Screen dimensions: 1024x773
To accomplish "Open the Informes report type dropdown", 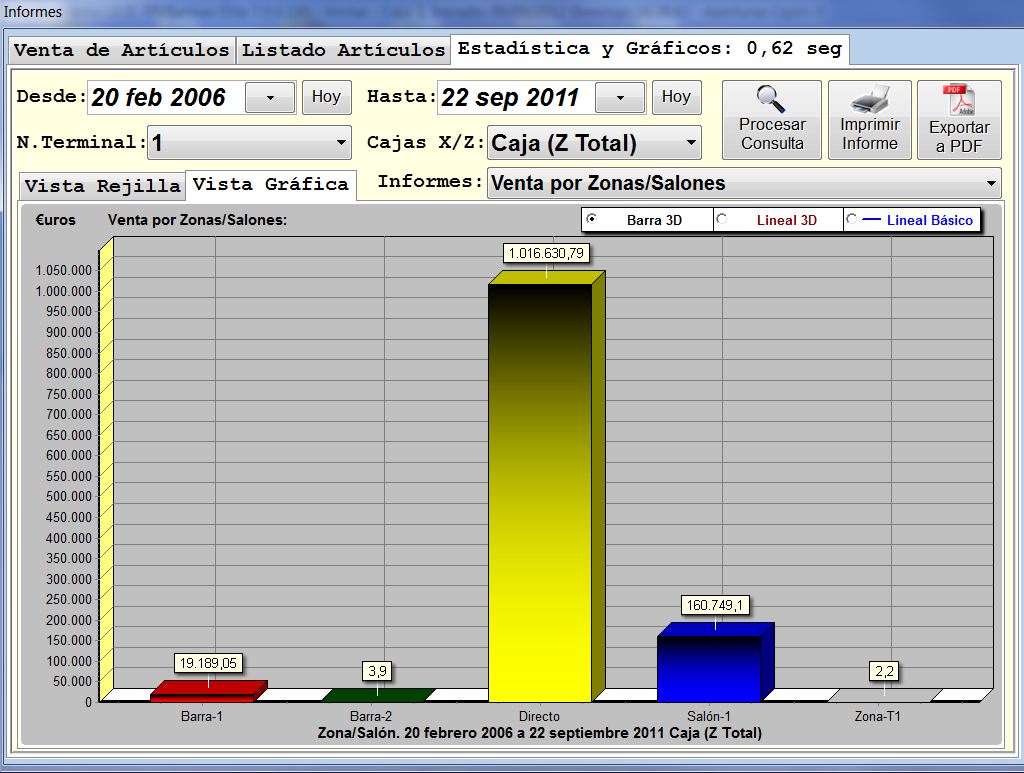I will 990,183.
